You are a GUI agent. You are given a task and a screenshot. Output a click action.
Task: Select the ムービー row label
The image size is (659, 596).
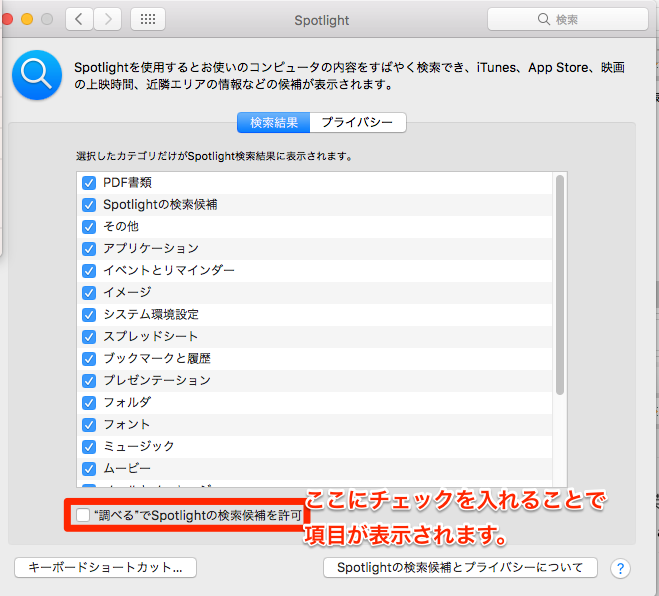tap(127, 468)
